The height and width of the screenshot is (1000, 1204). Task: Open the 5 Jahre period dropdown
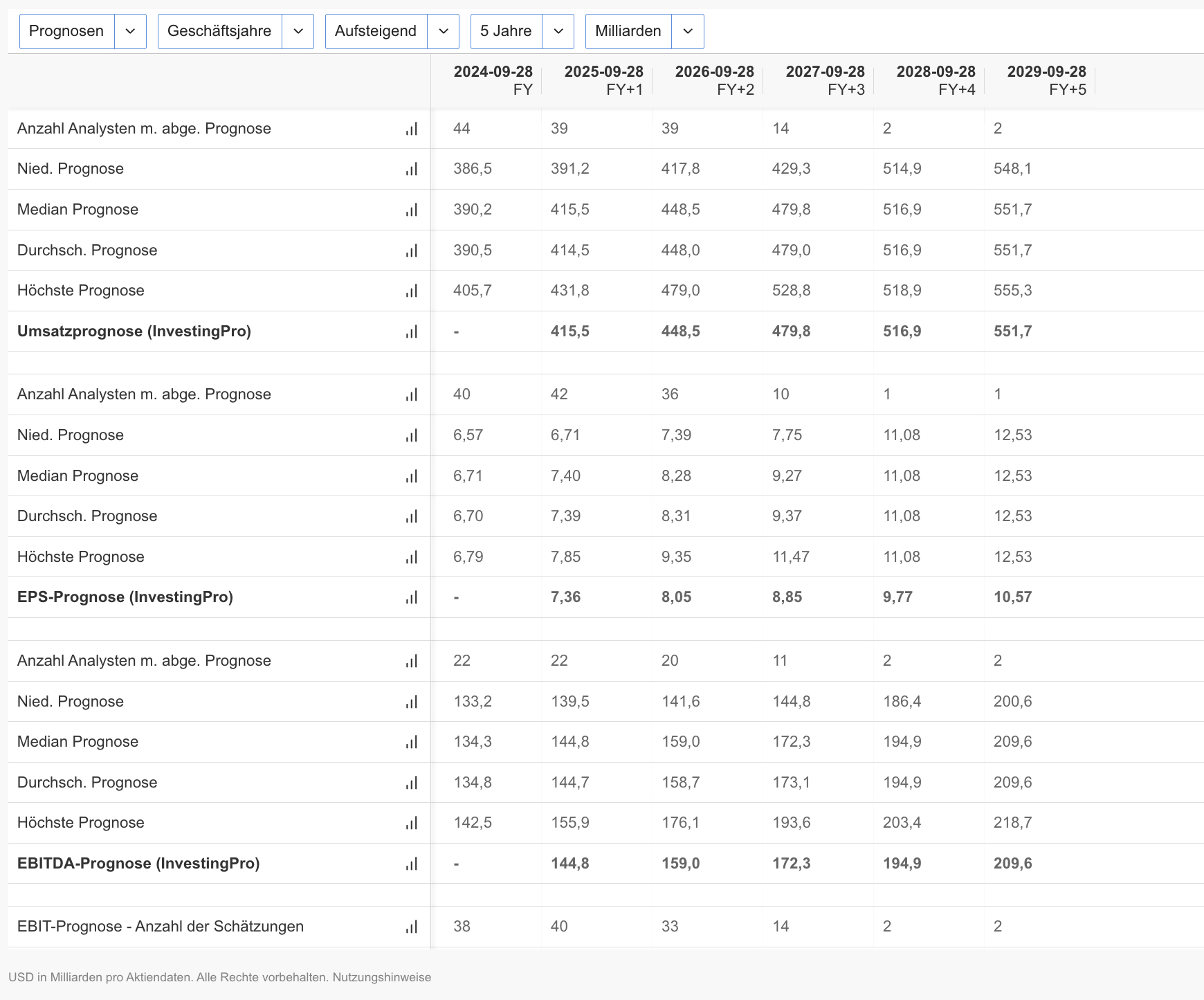coord(522,31)
